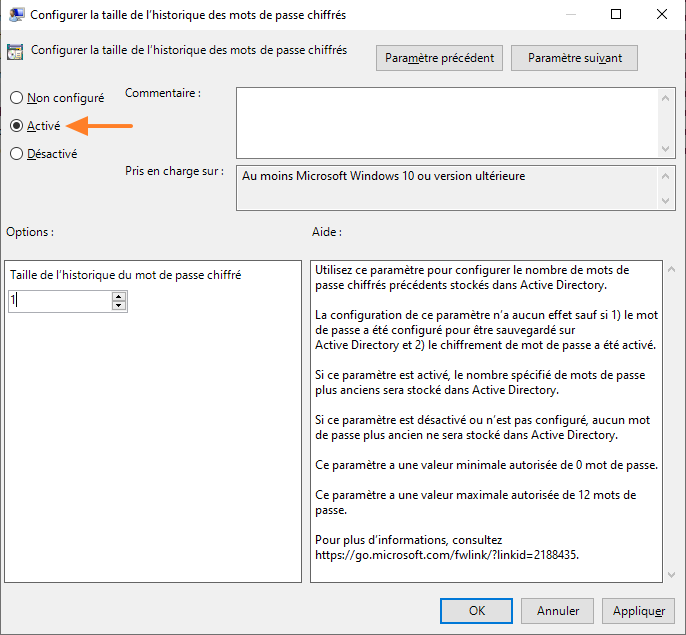Click the policy setting icon beside the heading
The image size is (686, 635).
[x=15, y=52]
